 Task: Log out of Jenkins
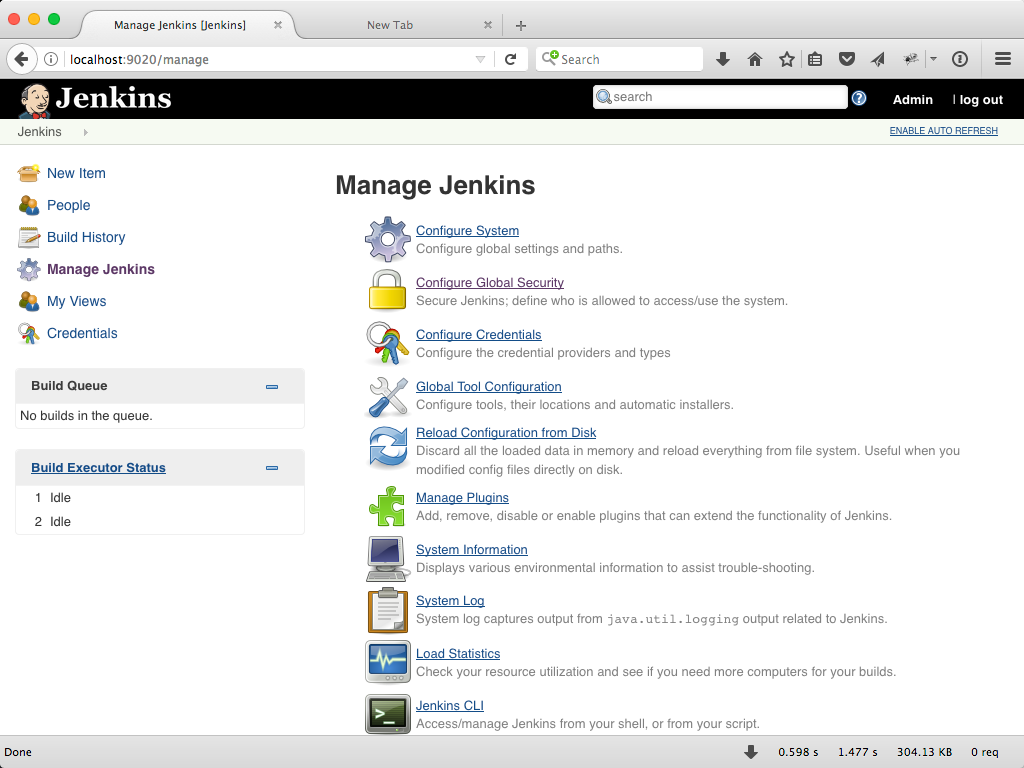[981, 99]
